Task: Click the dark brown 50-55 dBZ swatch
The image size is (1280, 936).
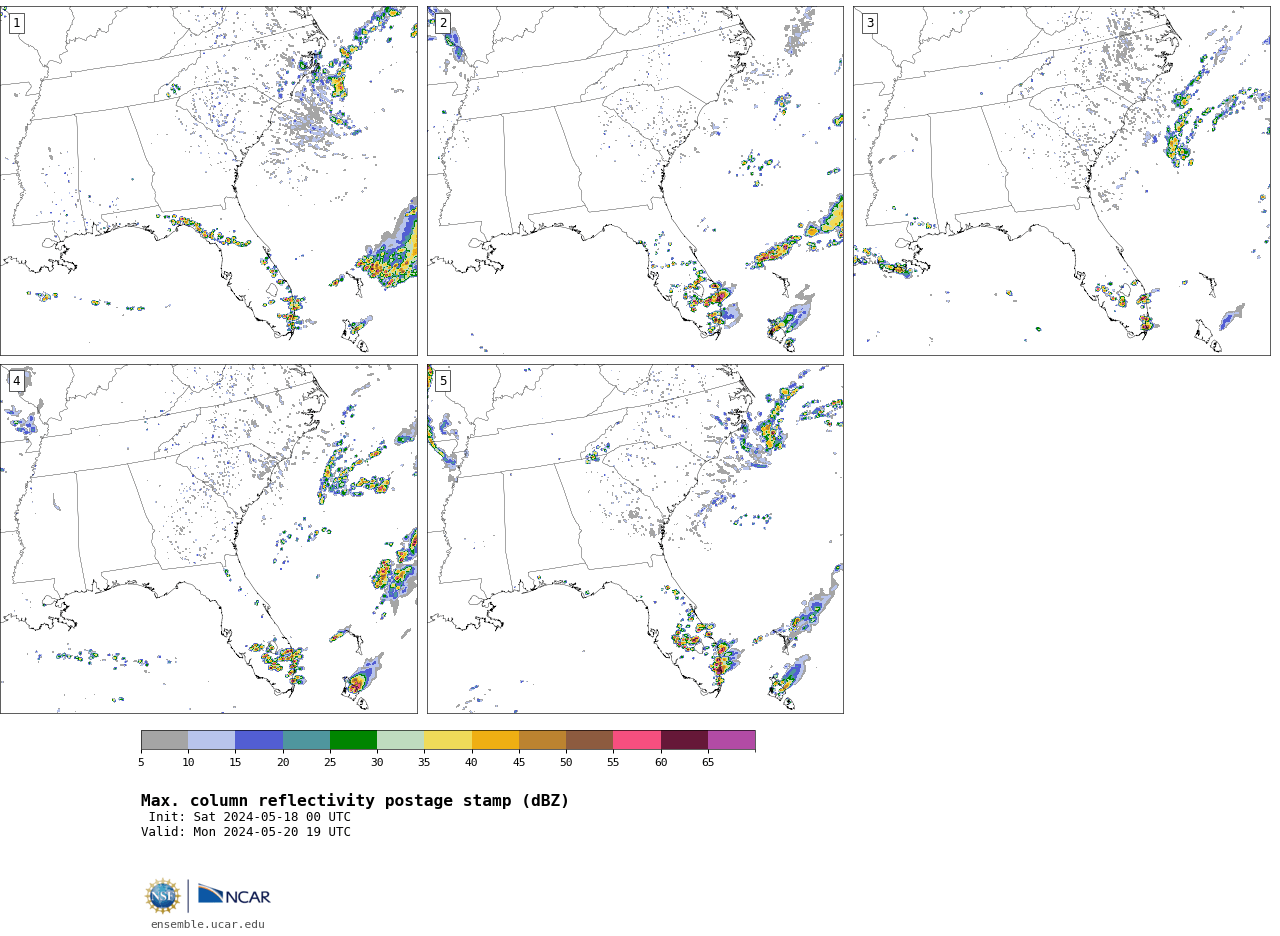Action: pos(589,740)
